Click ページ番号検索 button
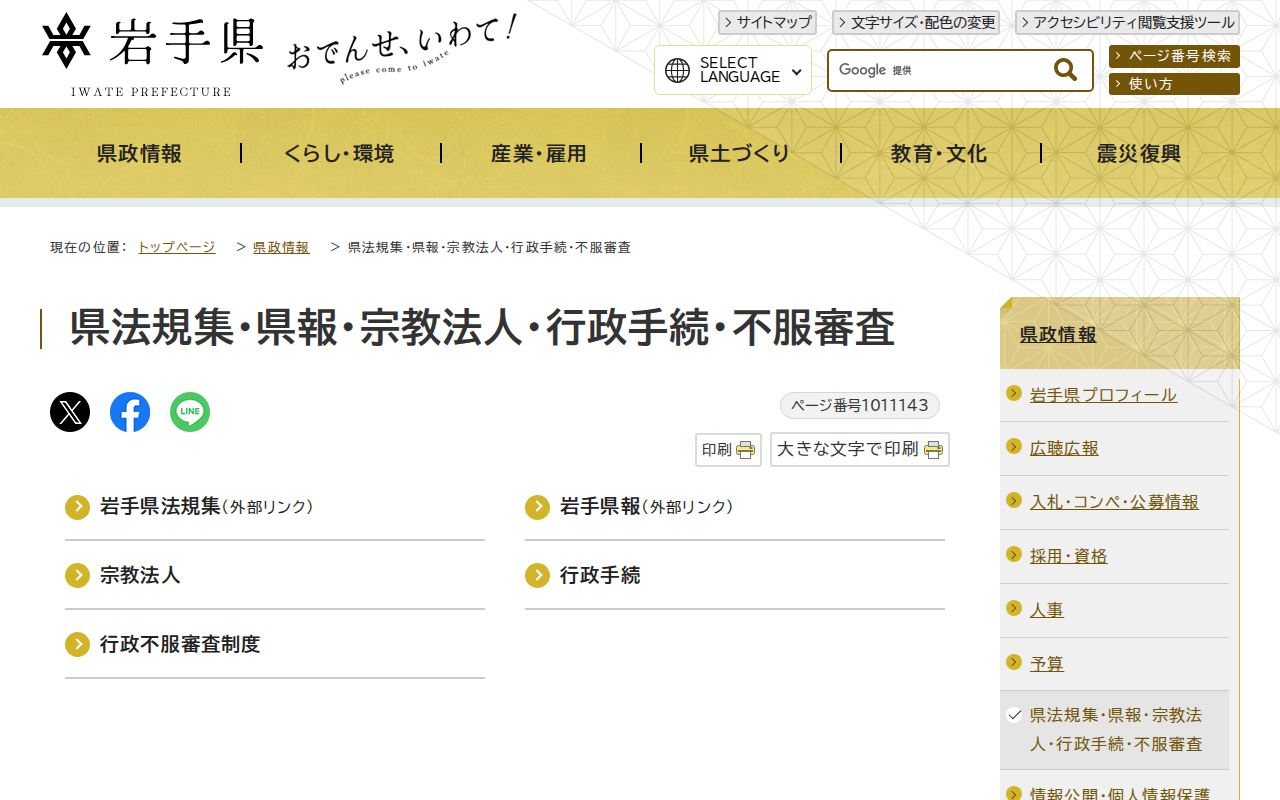1280x800 pixels. pos(1174,57)
